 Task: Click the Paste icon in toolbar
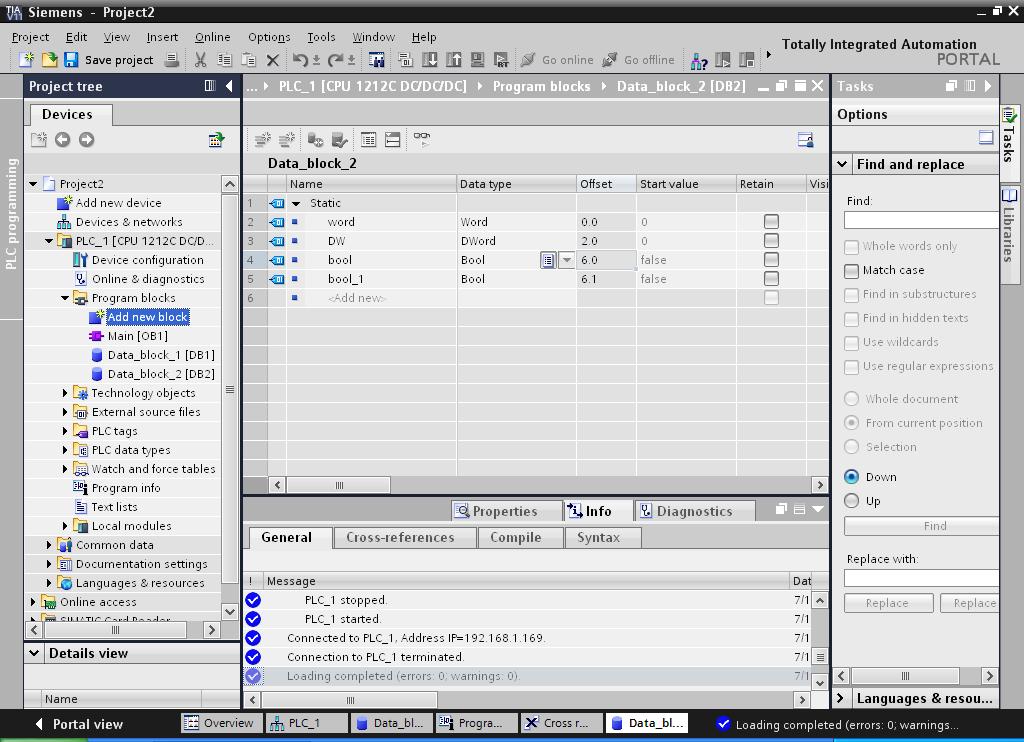pyautogui.click(x=249, y=60)
